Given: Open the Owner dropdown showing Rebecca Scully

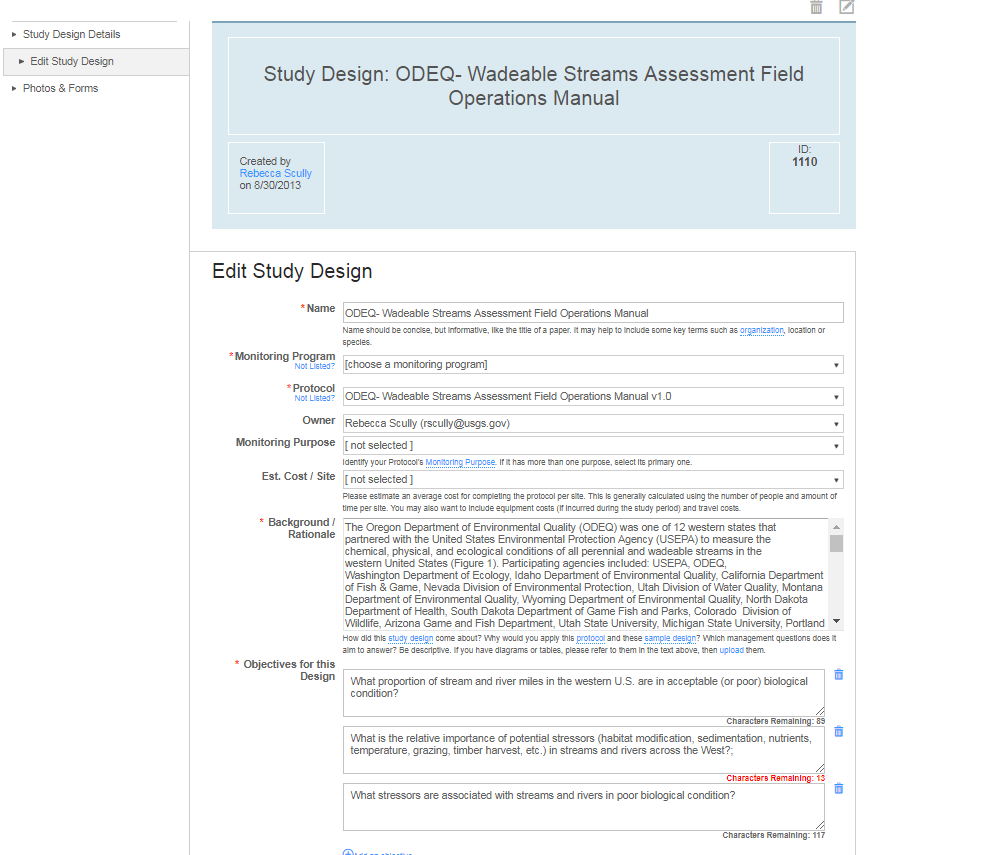Looking at the screenshot, I should coord(592,424).
